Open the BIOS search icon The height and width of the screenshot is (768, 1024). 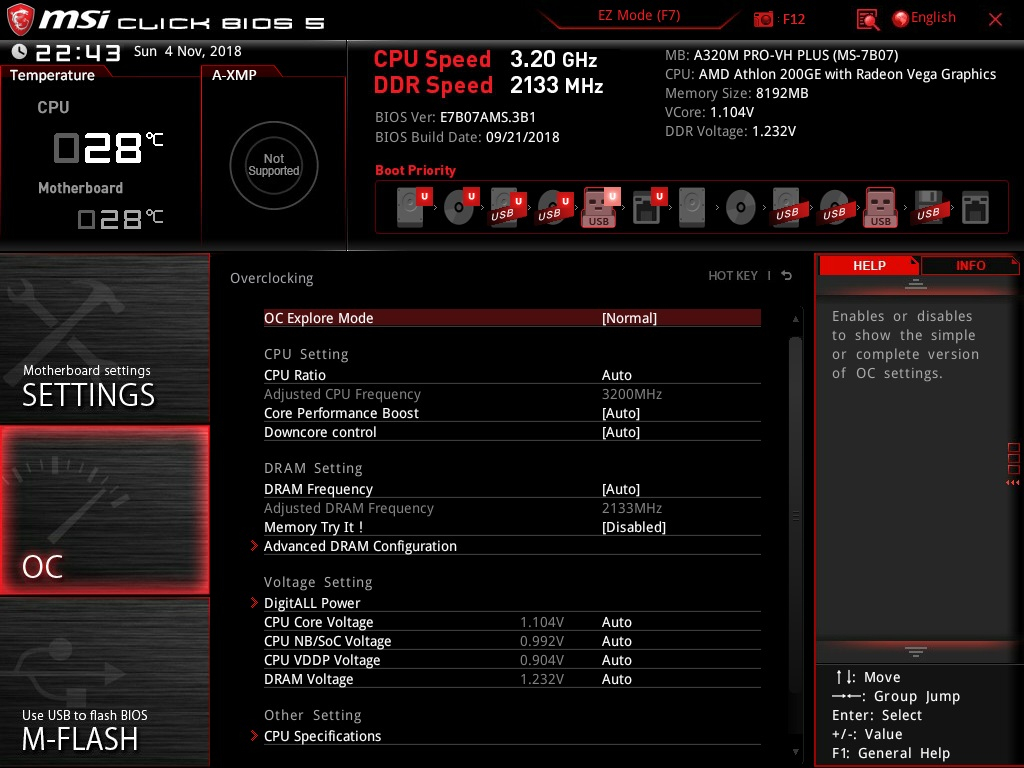point(868,20)
